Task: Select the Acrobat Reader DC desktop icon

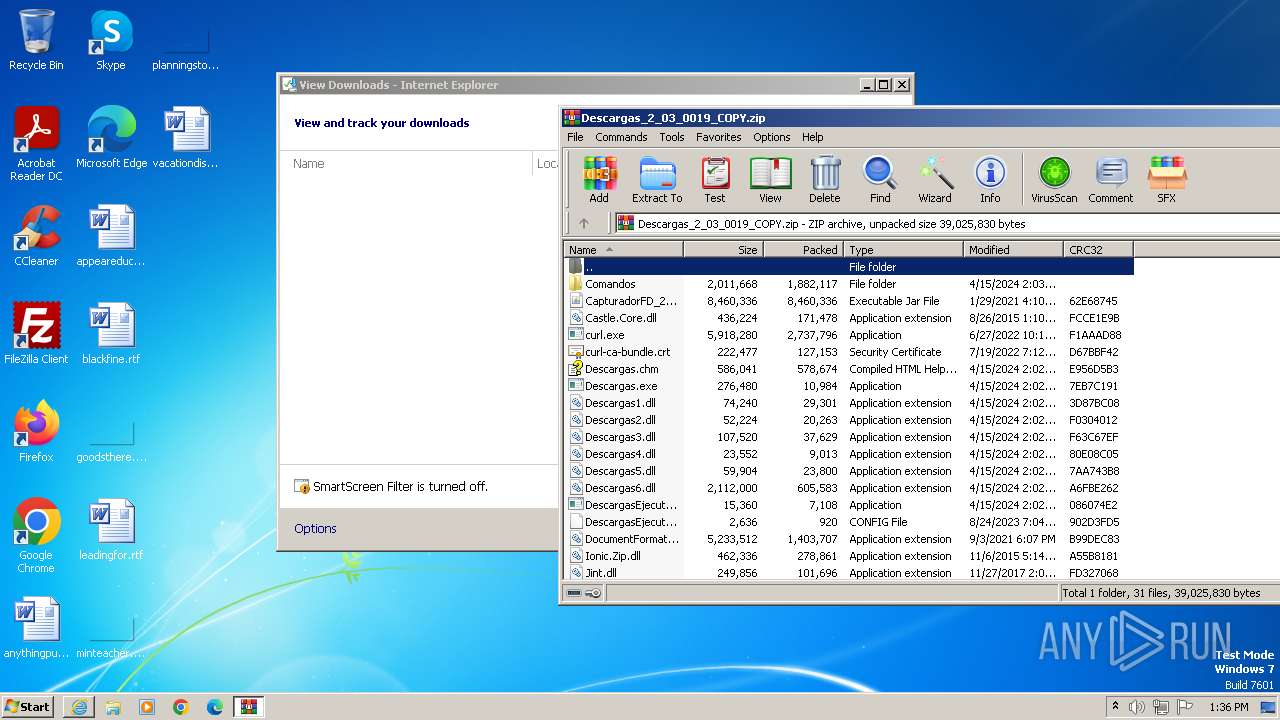Action: [x=36, y=144]
